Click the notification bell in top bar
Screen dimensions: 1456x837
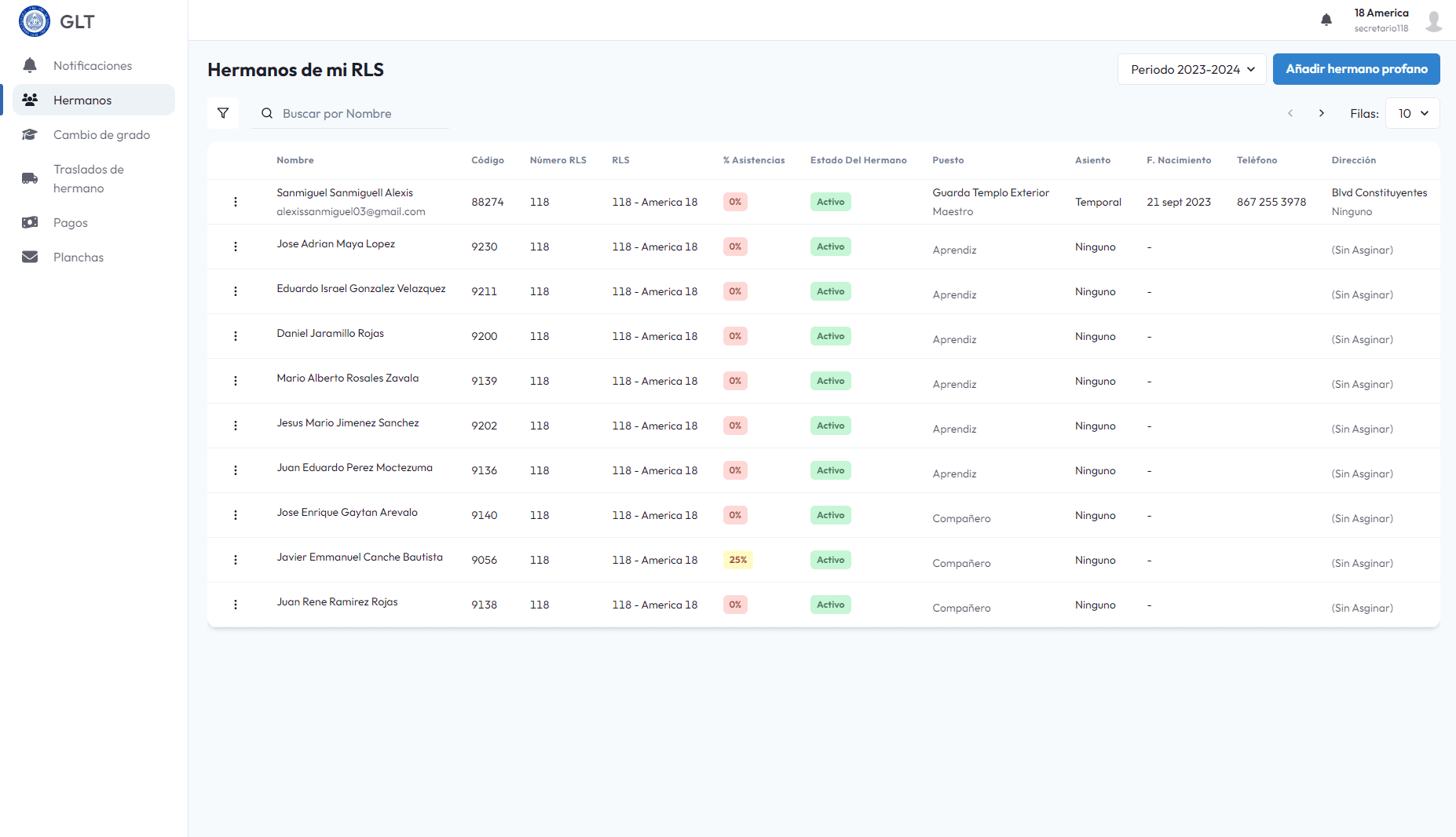click(1326, 20)
